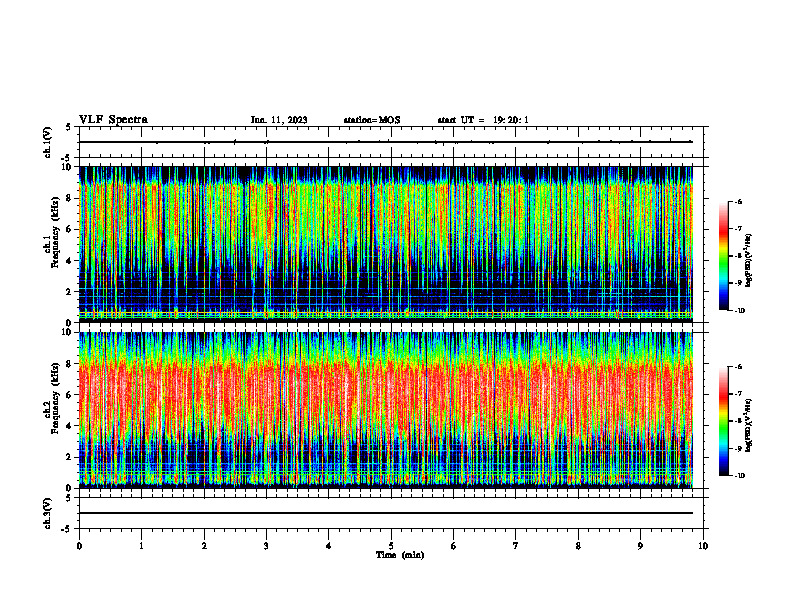This screenshot has width=792, height=612.
Task: Click the ch.1 voltage trace line
Action: pyautogui.click(x=385, y=142)
